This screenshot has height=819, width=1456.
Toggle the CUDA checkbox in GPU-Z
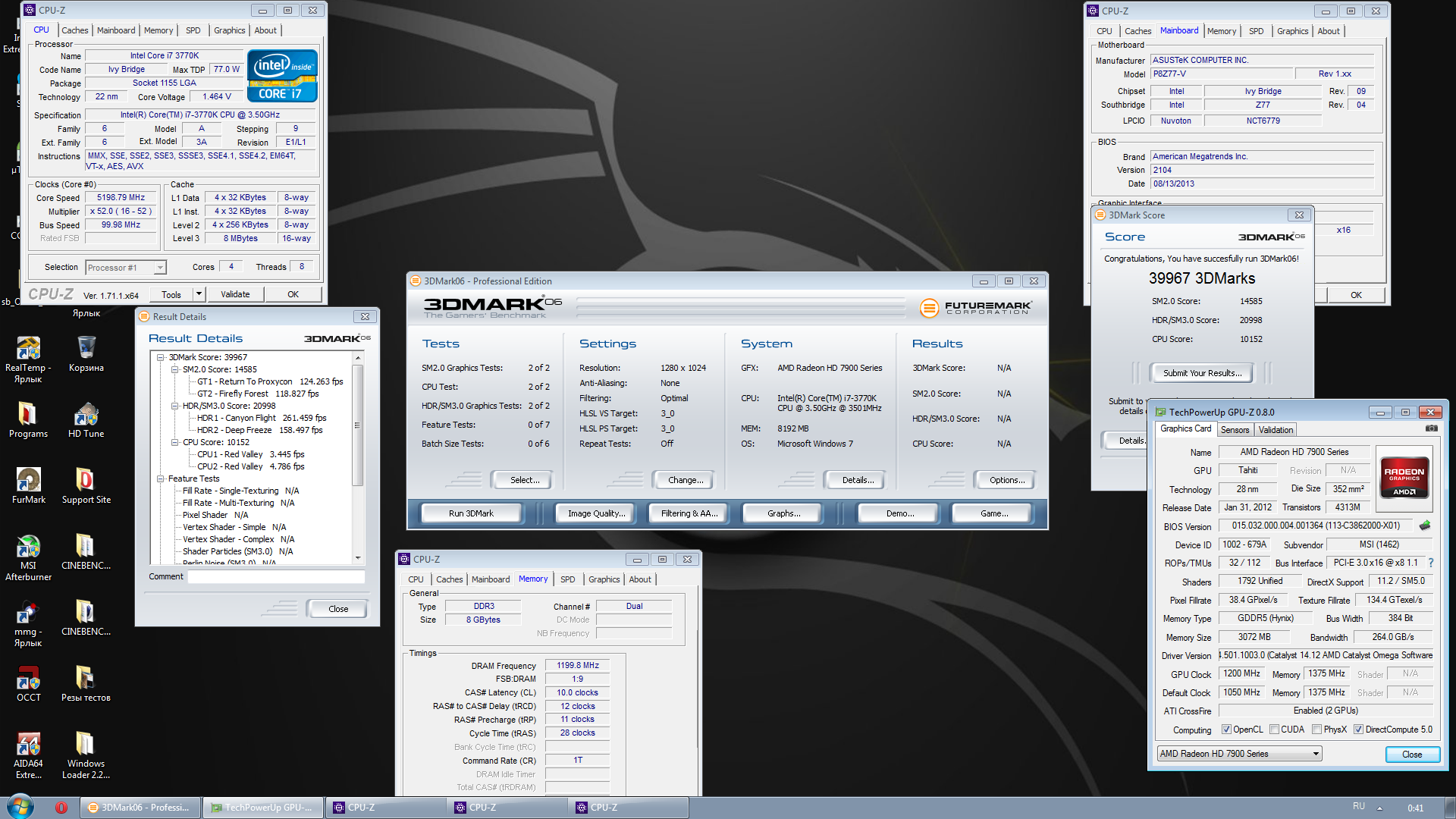pyautogui.click(x=1274, y=730)
